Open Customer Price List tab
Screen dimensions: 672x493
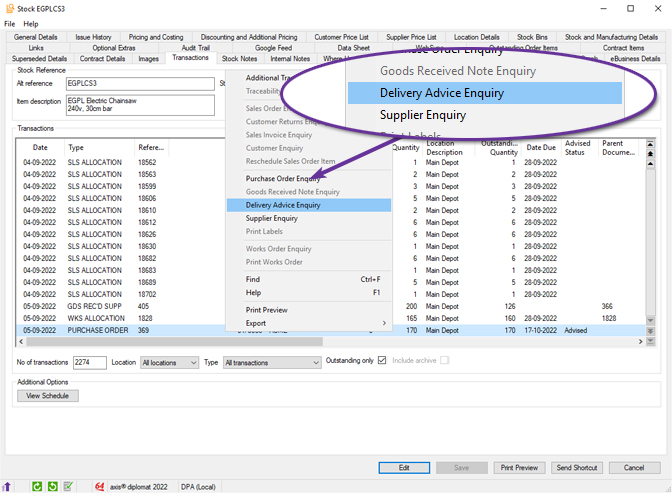(x=341, y=37)
